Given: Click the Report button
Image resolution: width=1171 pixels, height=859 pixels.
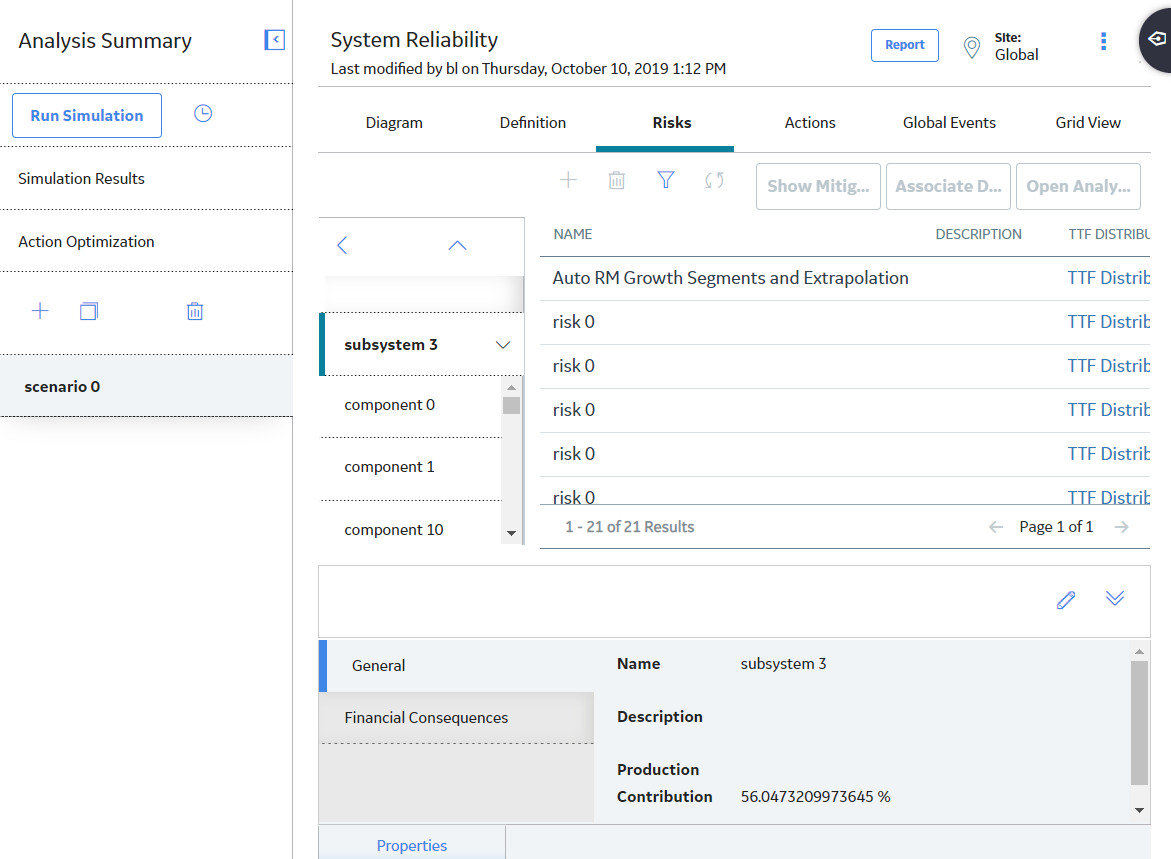Looking at the screenshot, I should [904, 45].
